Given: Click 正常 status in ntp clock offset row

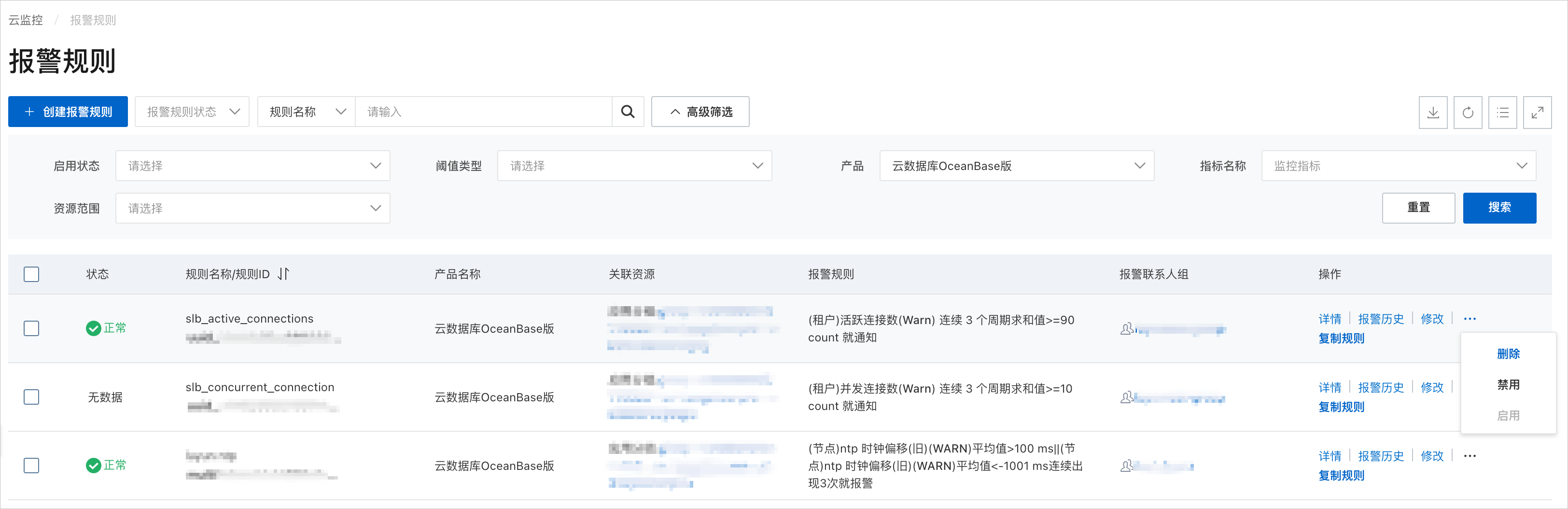Looking at the screenshot, I should coord(106,466).
